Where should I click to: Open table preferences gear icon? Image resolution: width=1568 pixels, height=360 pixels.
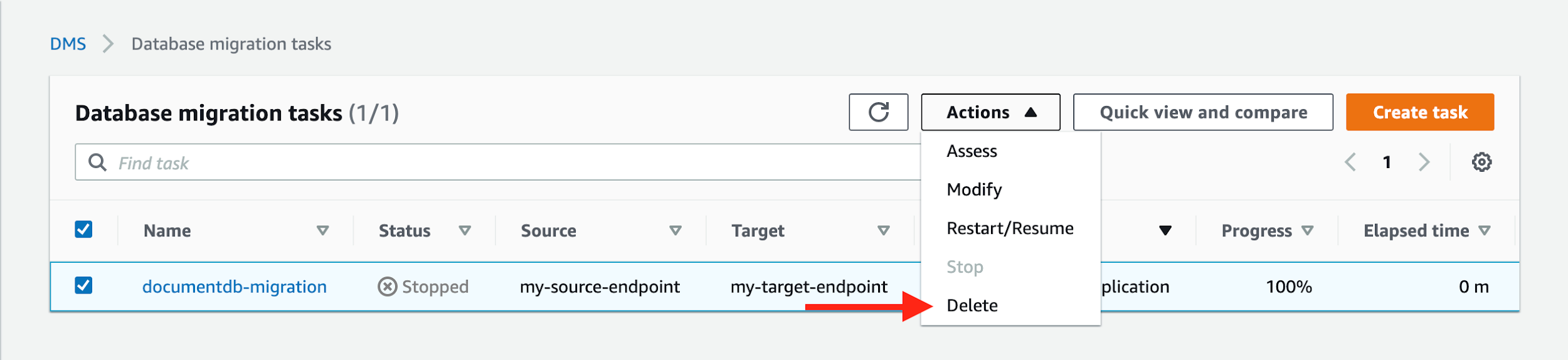tap(1481, 162)
